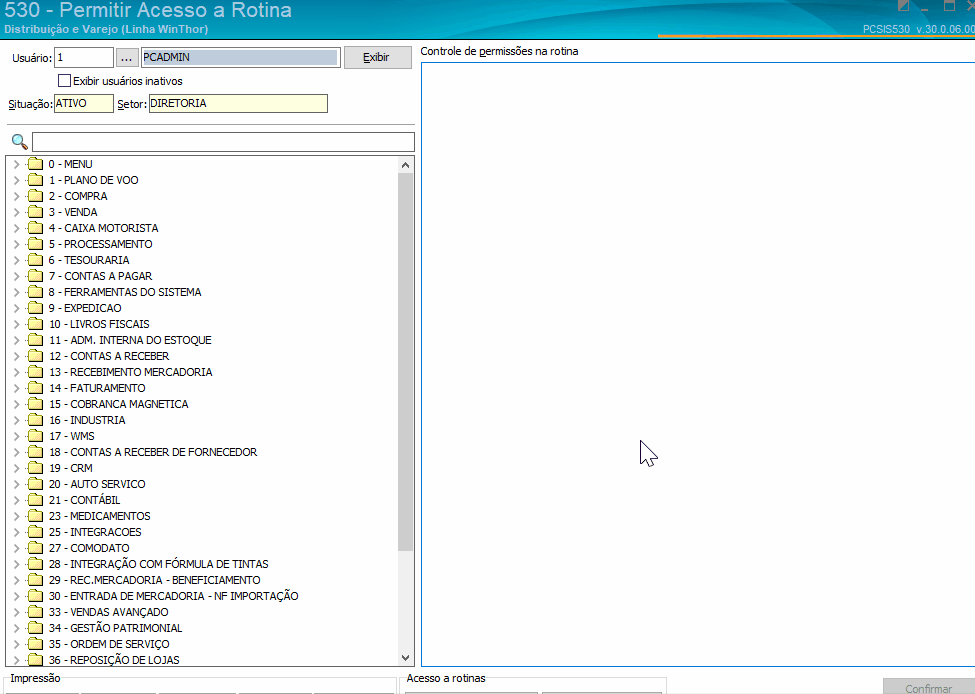Click the folder icon of 21 - CONTÁBIL
The width and height of the screenshot is (975, 694).
click(35, 500)
